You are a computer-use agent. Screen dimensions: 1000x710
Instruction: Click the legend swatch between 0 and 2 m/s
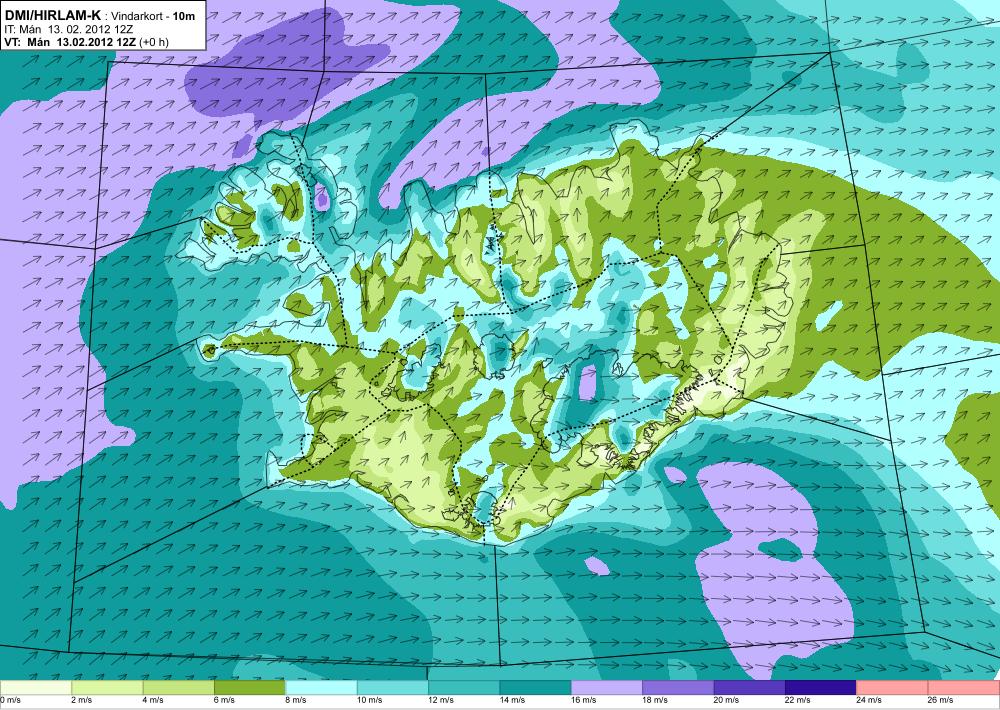click(x=36, y=688)
